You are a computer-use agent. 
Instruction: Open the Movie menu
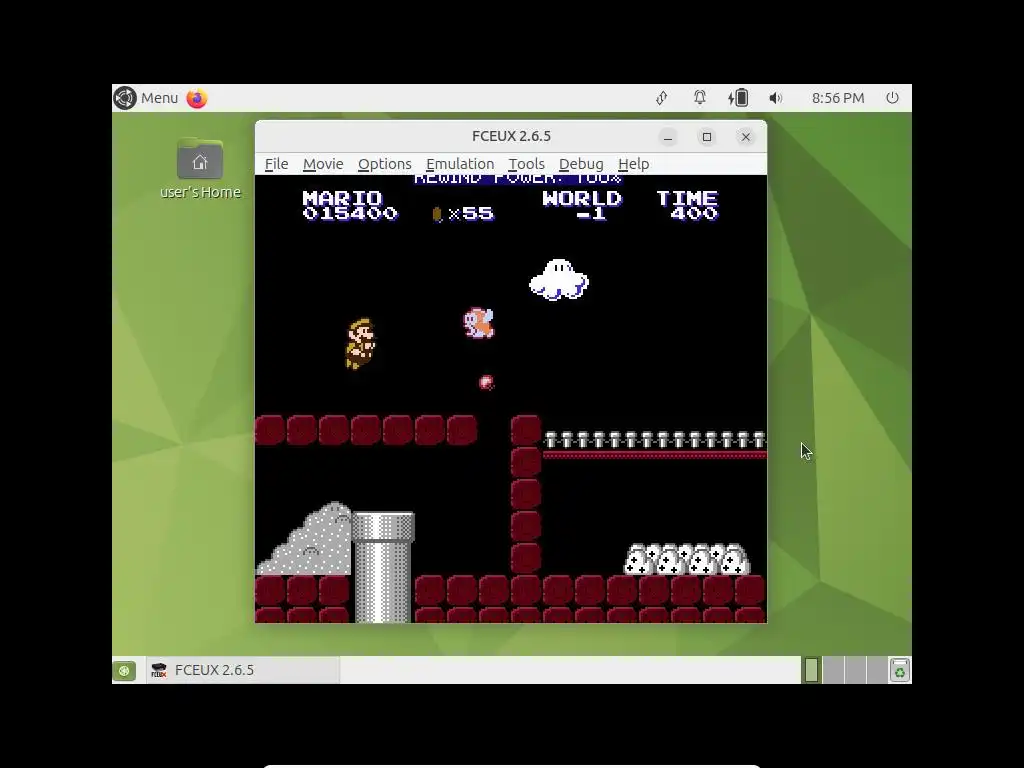[323, 164]
